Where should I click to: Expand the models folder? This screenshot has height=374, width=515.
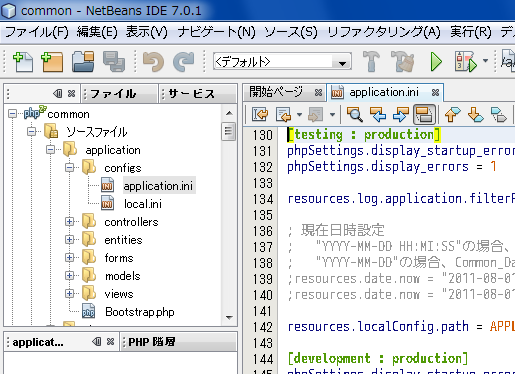click(70, 276)
